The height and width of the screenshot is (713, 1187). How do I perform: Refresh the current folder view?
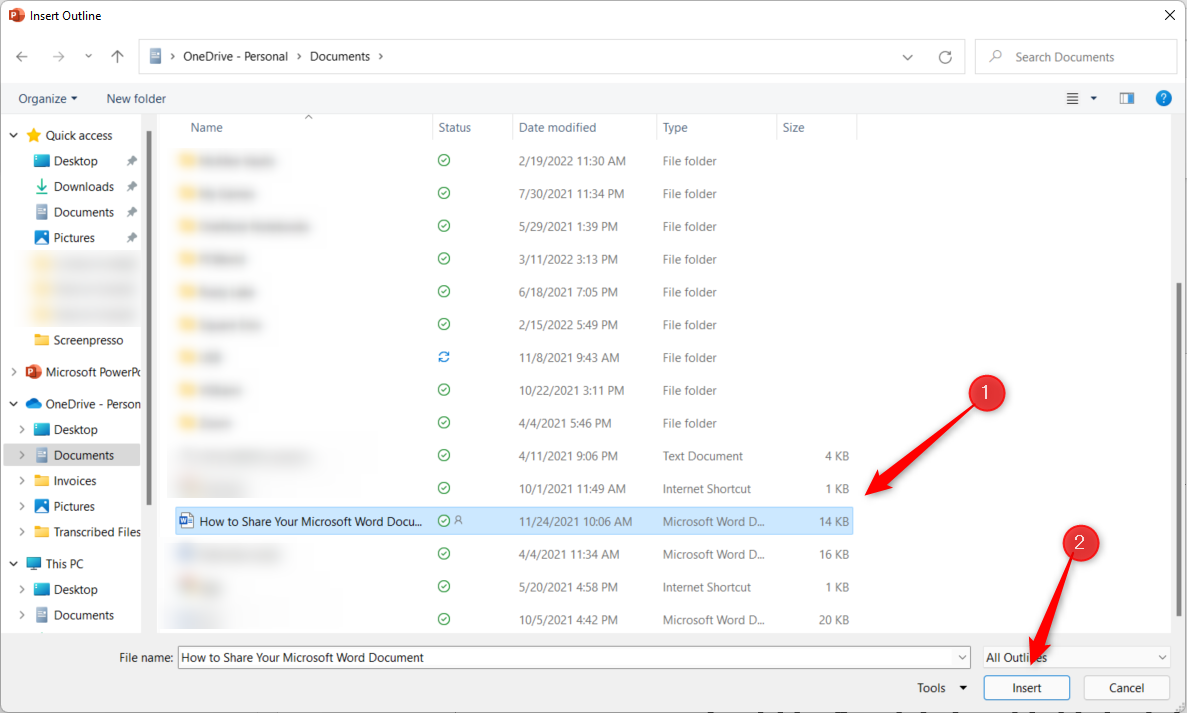(x=945, y=56)
